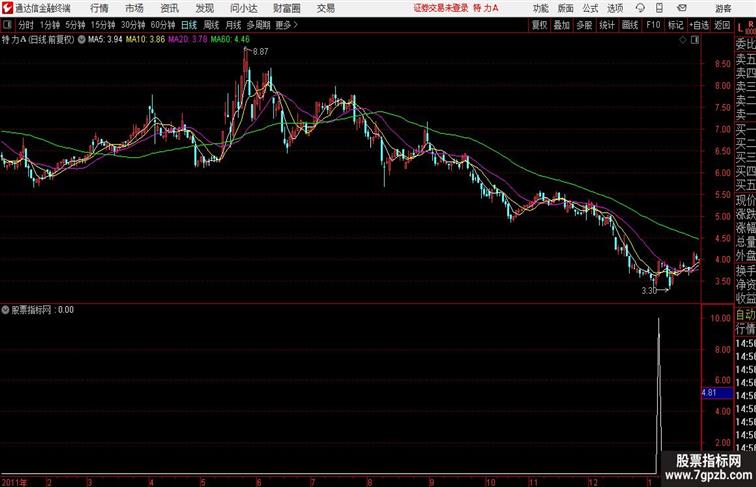Click the MA20: 3.78 indicator label
Image resolution: width=756 pixels, height=487 pixels.
tap(188, 40)
